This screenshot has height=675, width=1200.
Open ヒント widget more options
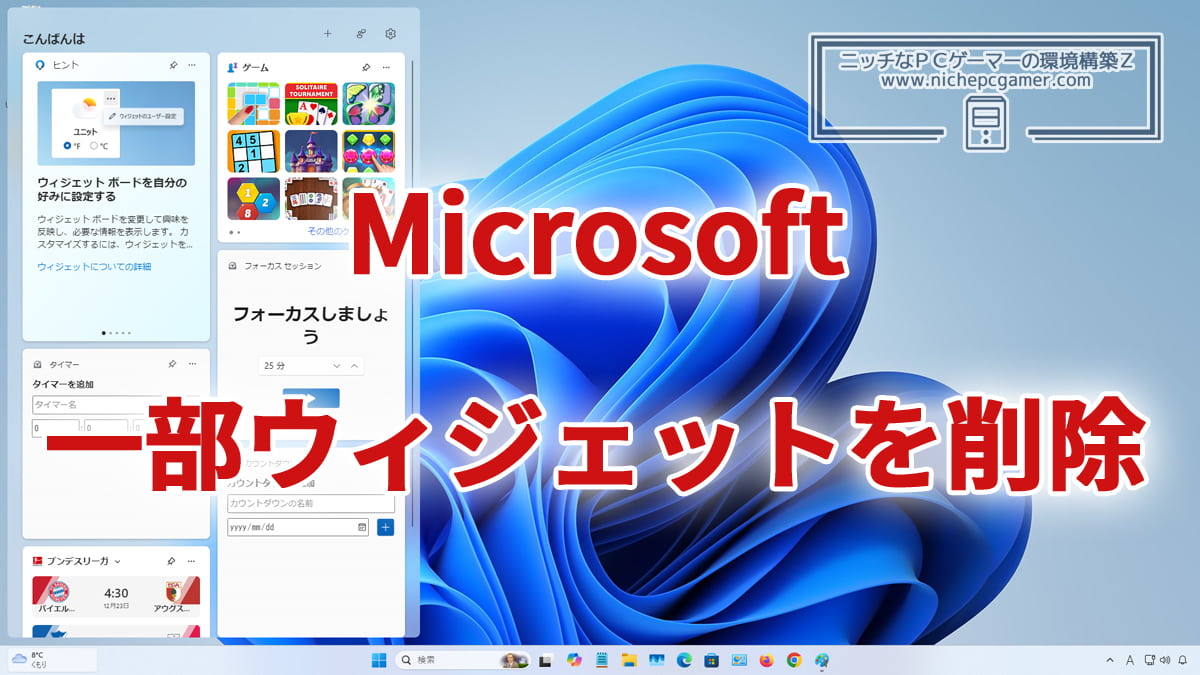coord(192,65)
